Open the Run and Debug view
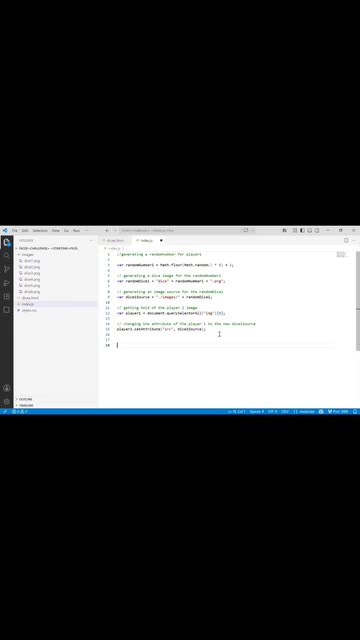The width and height of the screenshot is (360, 640). 7,283
